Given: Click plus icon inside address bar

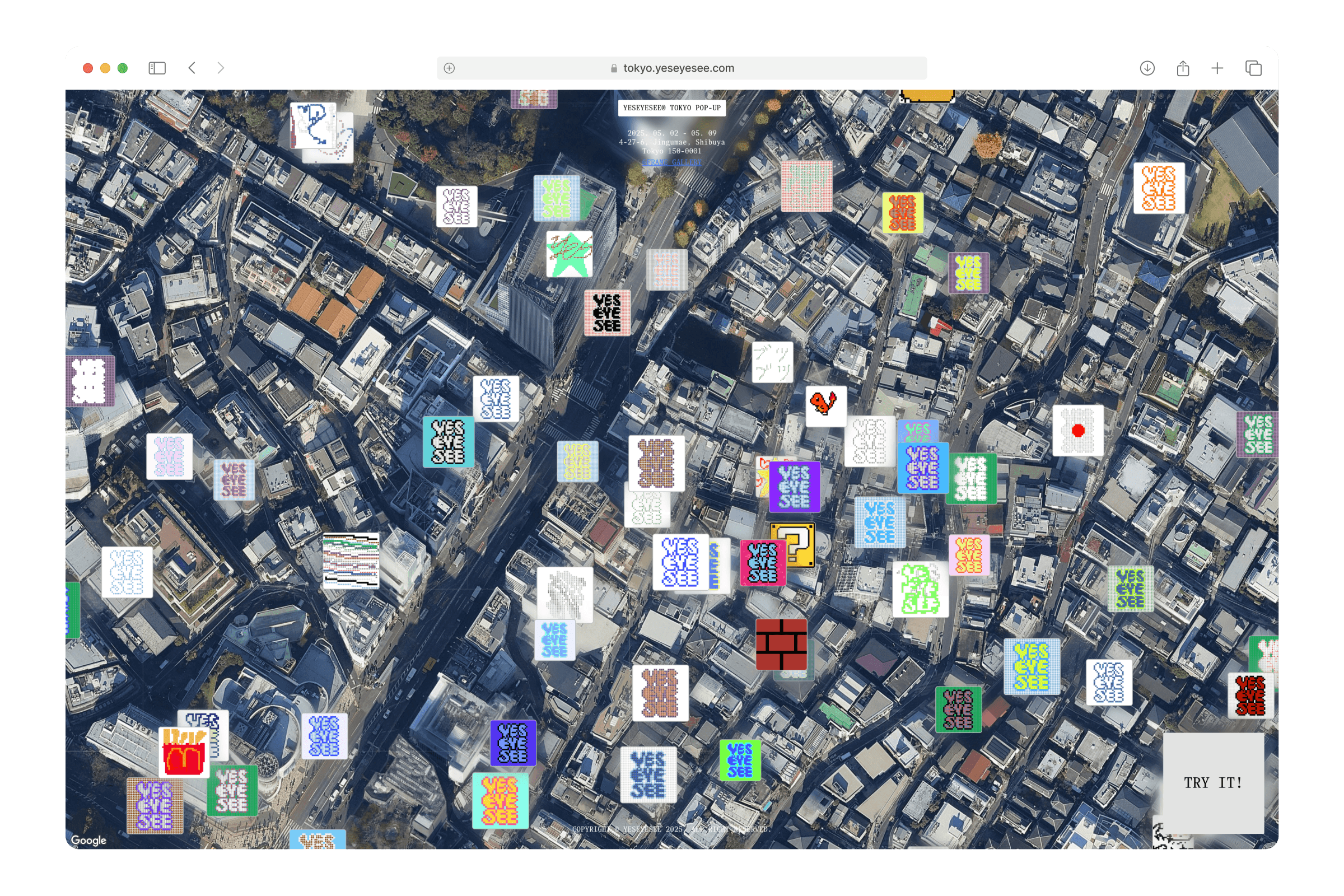Looking at the screenshot, I should coord(449,68).
